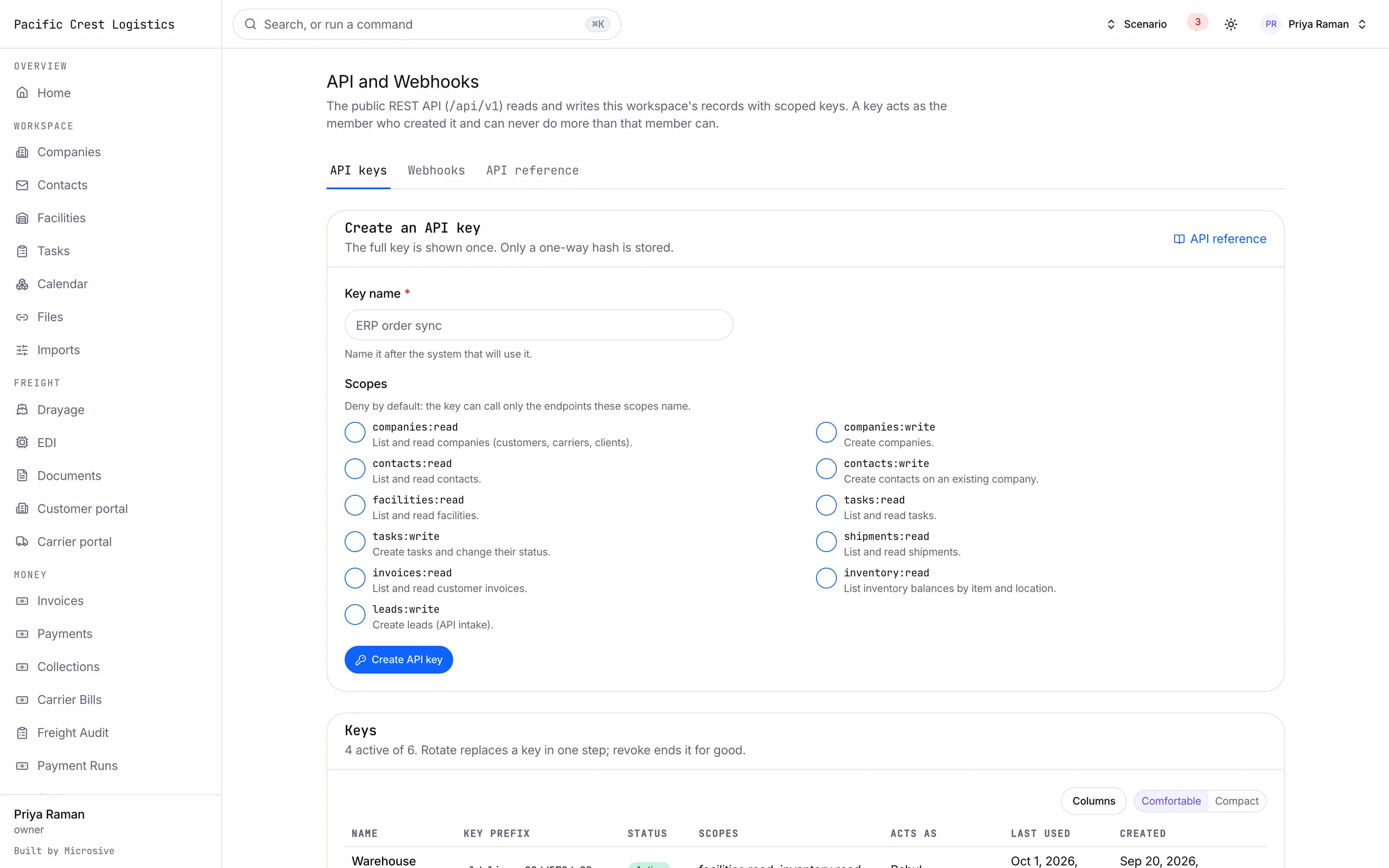Sort by the SCOPES column header
The height and width of the screenshot is (868, 1389).
718,834
